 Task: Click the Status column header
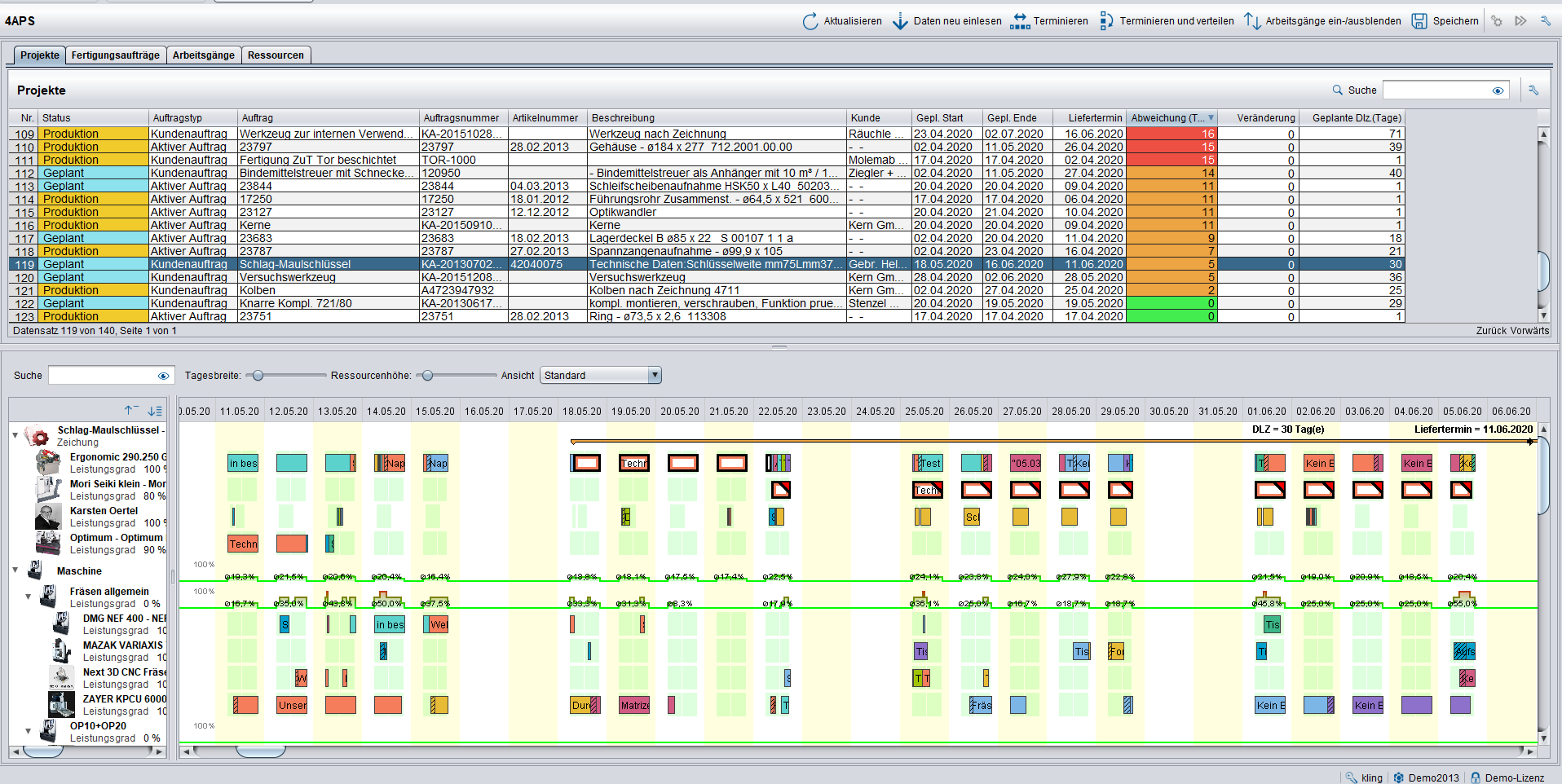[94, 118]
